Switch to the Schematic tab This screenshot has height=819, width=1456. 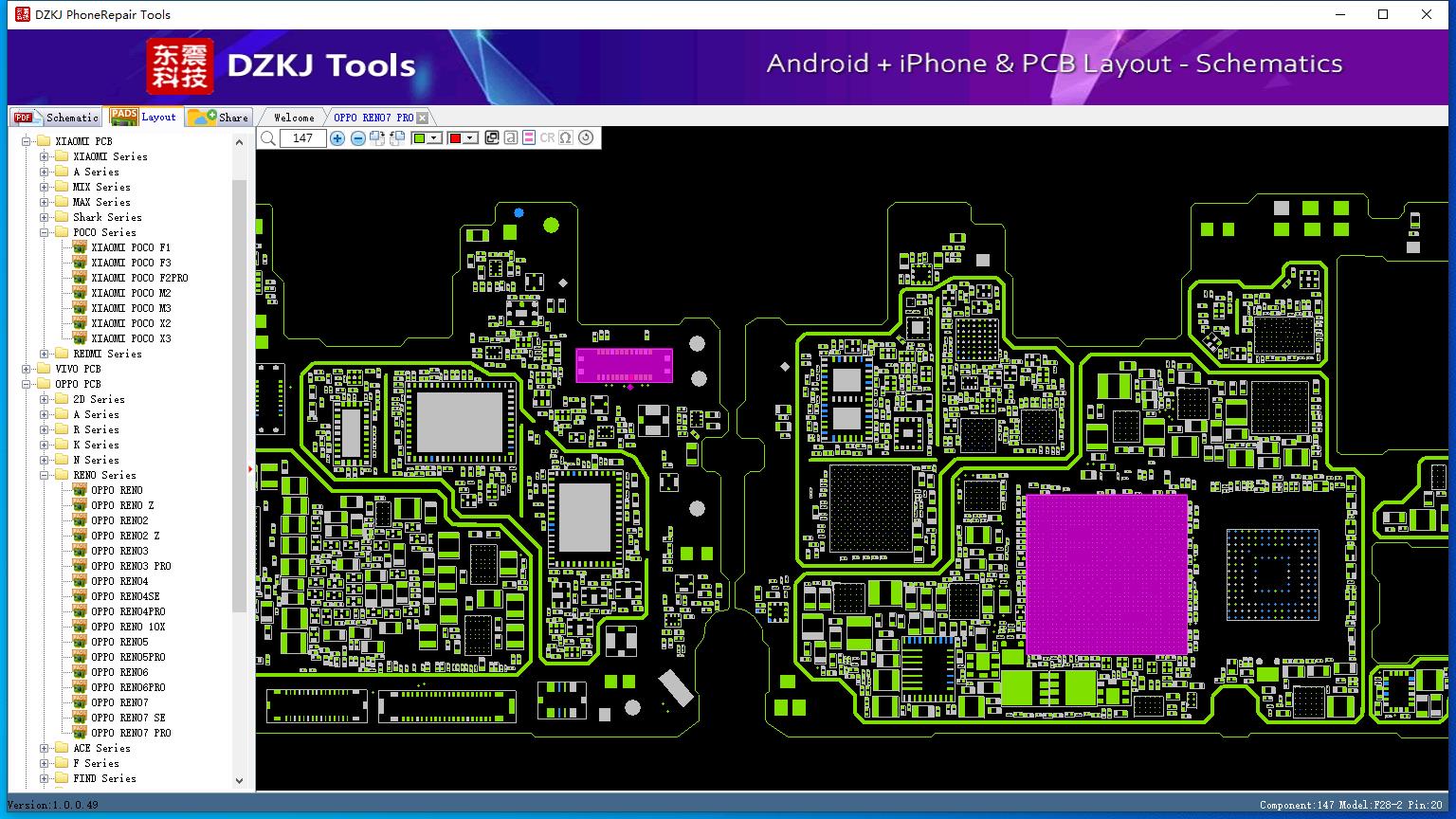tap(56, 117)
